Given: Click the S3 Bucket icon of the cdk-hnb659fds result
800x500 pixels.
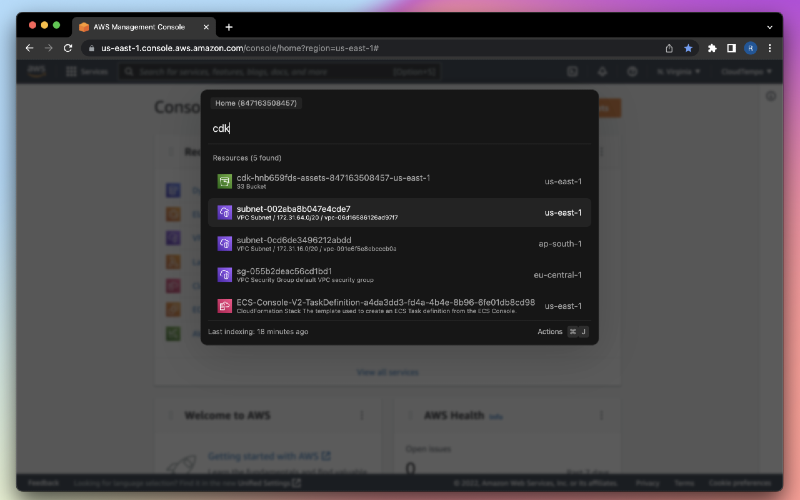Looking at the screenshot, I should [x=224, y=181].
